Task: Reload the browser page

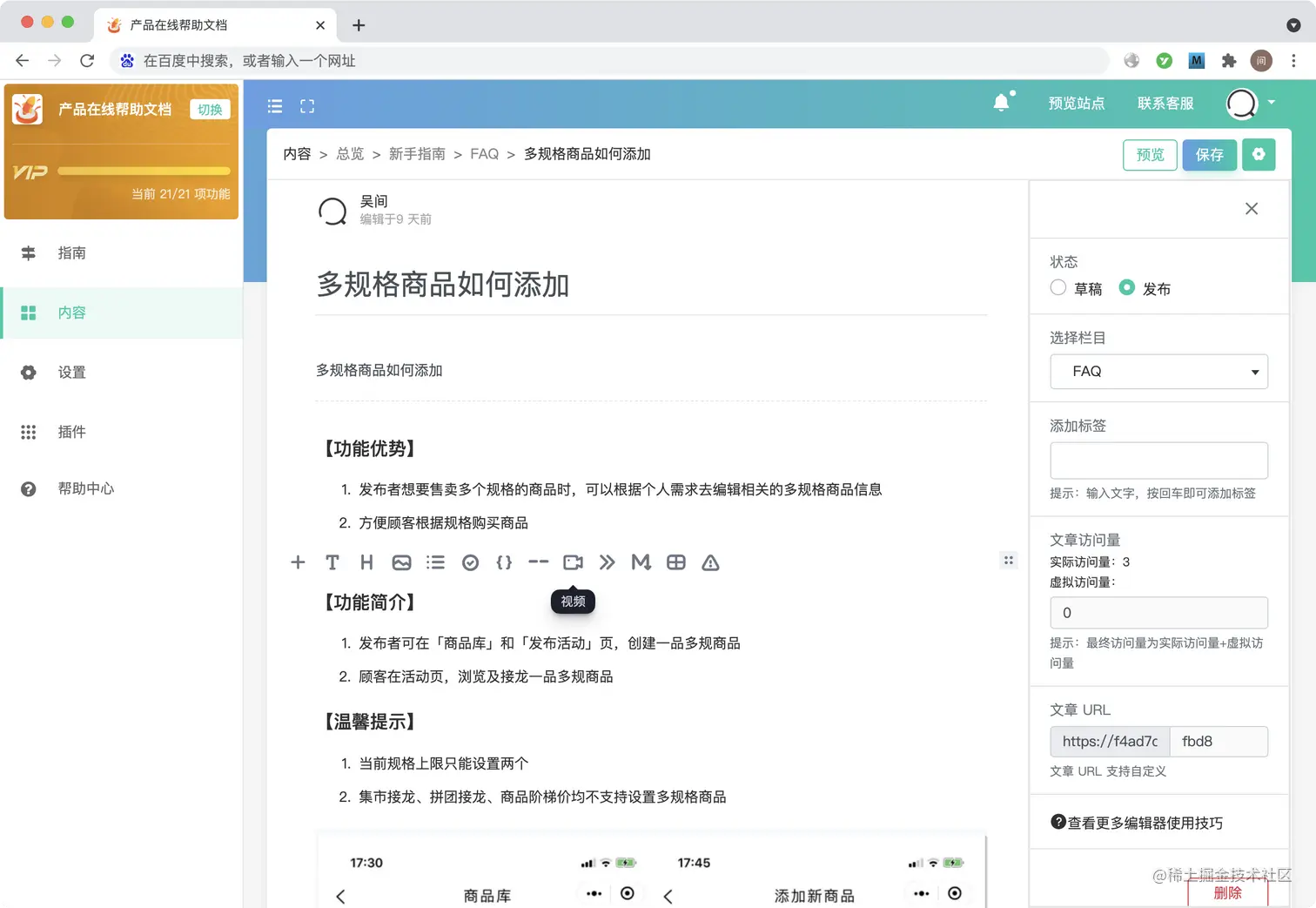Action: click(87, 60)
